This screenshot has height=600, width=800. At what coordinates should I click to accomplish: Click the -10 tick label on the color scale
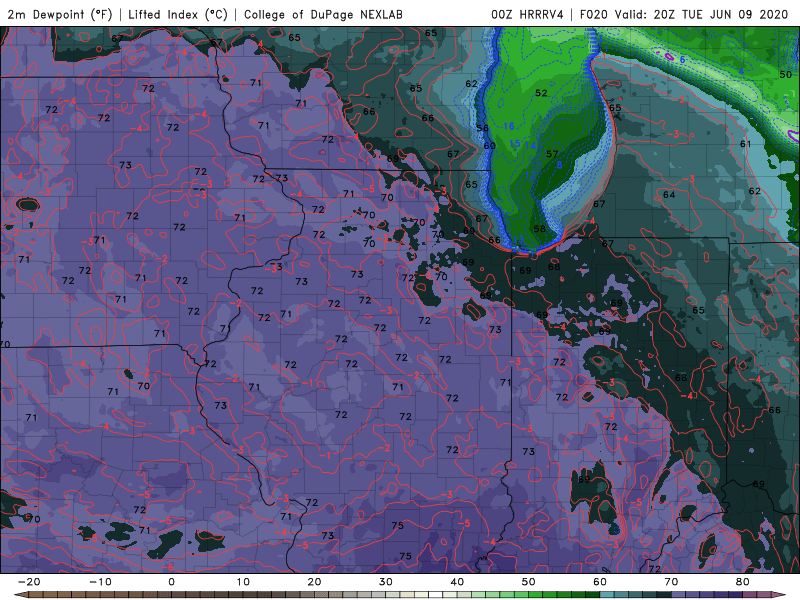tap(100, 582)
